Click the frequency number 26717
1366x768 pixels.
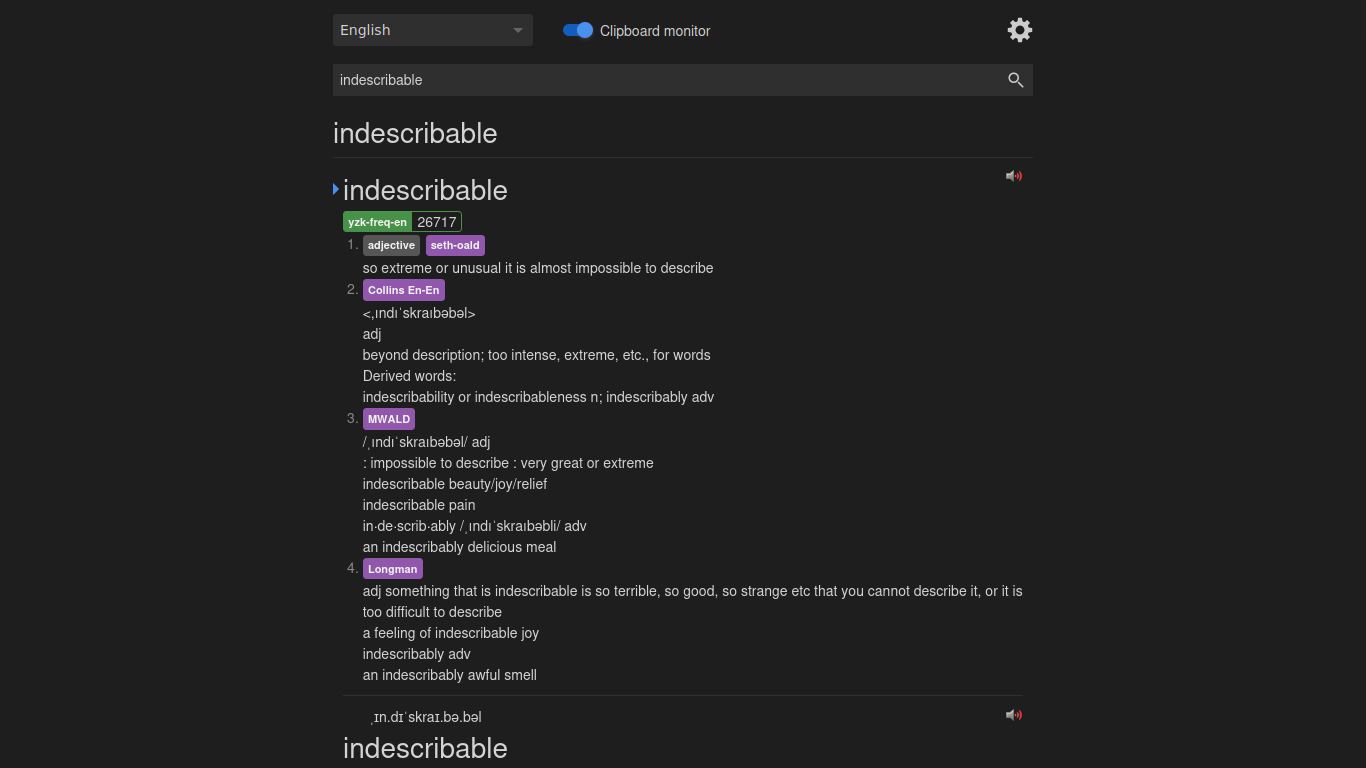[436, 221]
